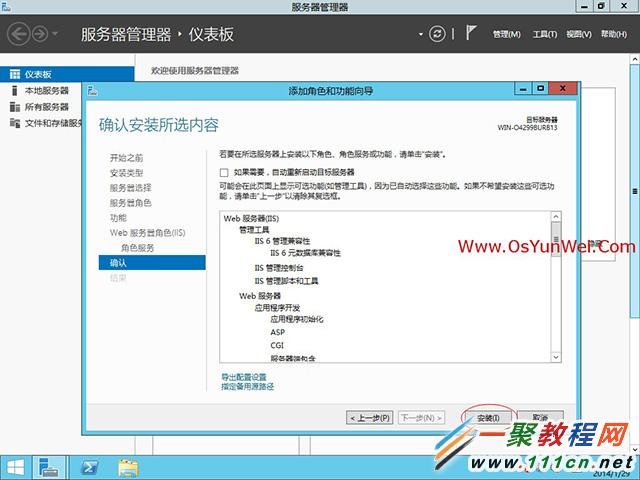Click the 所有服务器 sidebar icon
Viewport: 640px width, 480px height.
click(15, 107)
